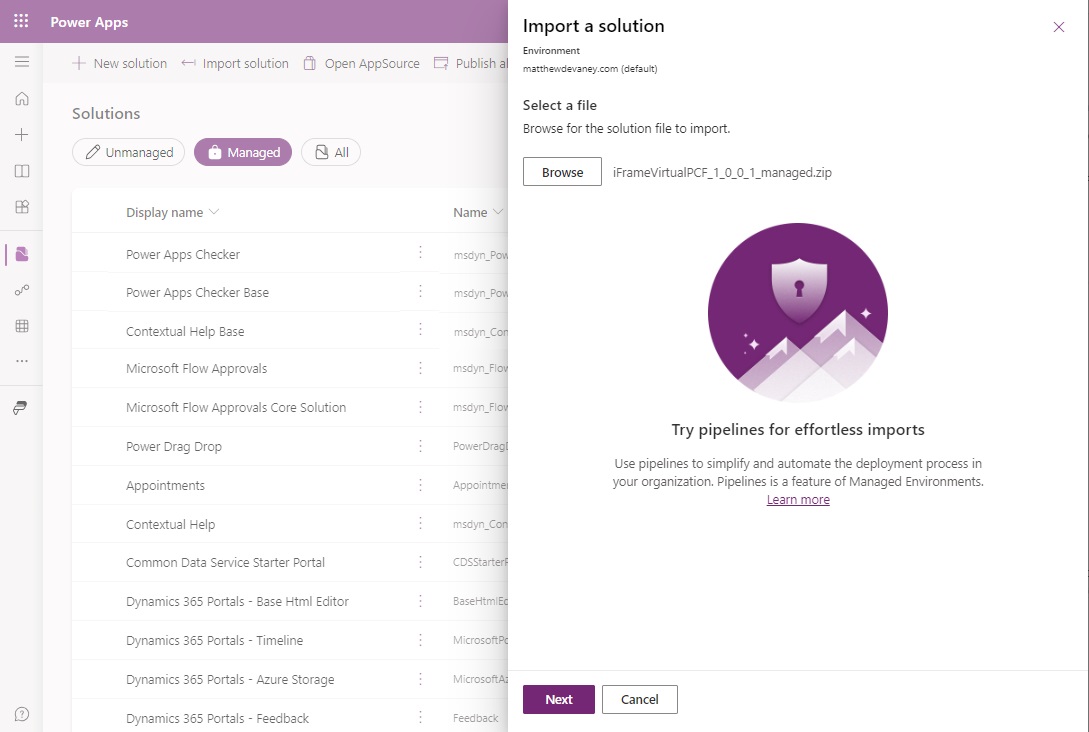Browse for a solution file to import
Image resolution: width=1089 pixels, height=732 pixels.
[x=561, y=171]
